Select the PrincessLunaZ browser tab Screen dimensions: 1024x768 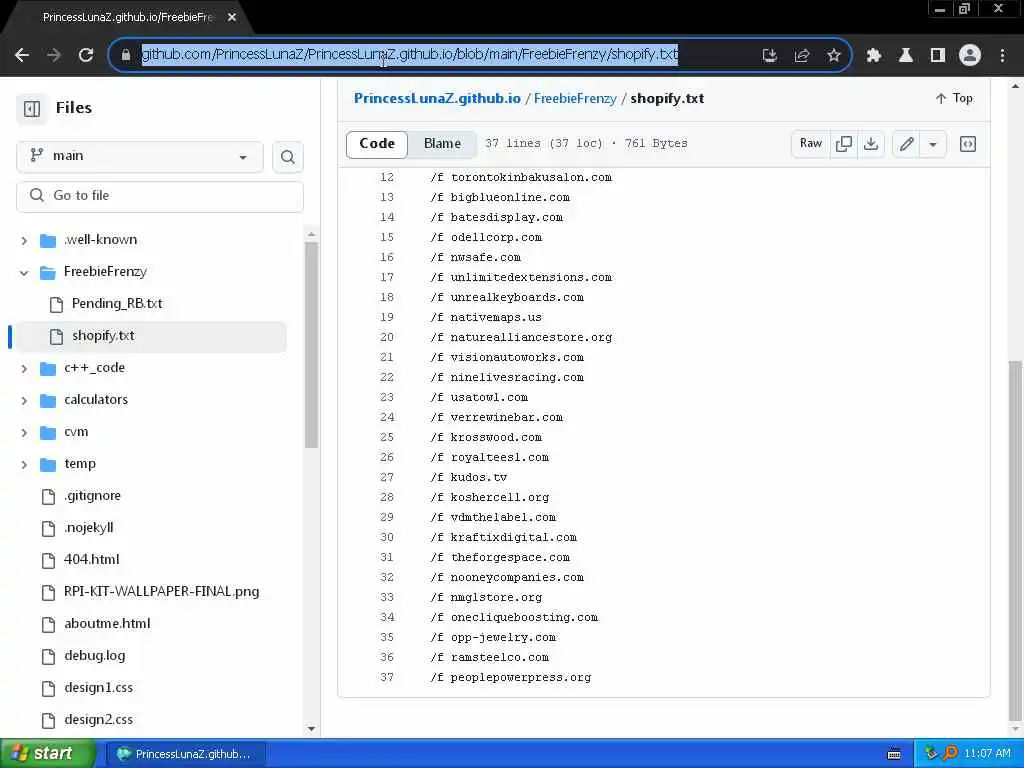point(128,17)
